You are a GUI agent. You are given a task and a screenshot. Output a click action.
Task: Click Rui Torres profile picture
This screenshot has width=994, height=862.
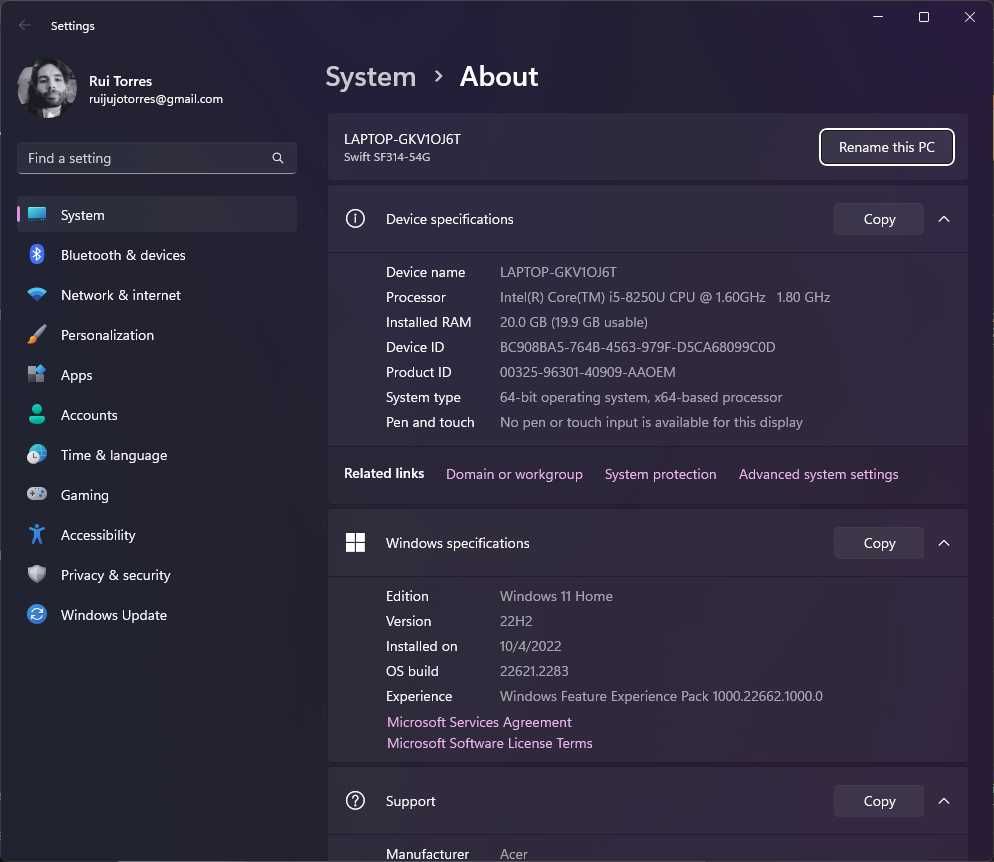coord(48,89)
